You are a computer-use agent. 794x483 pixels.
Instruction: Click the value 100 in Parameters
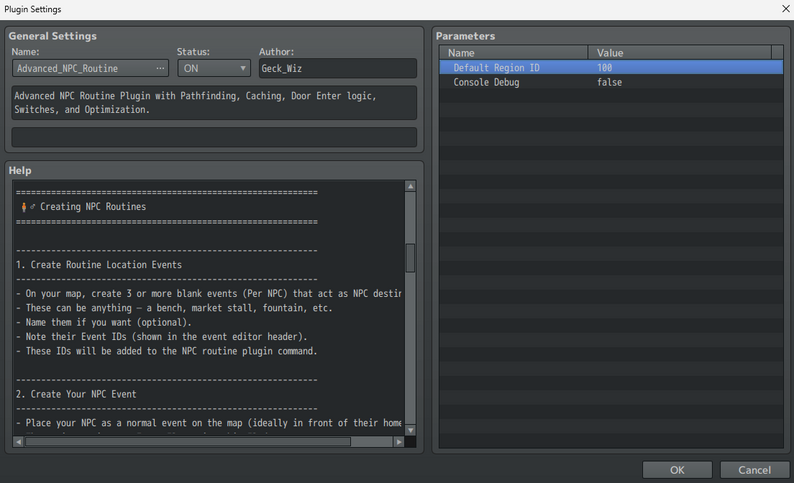click(604, 67)
